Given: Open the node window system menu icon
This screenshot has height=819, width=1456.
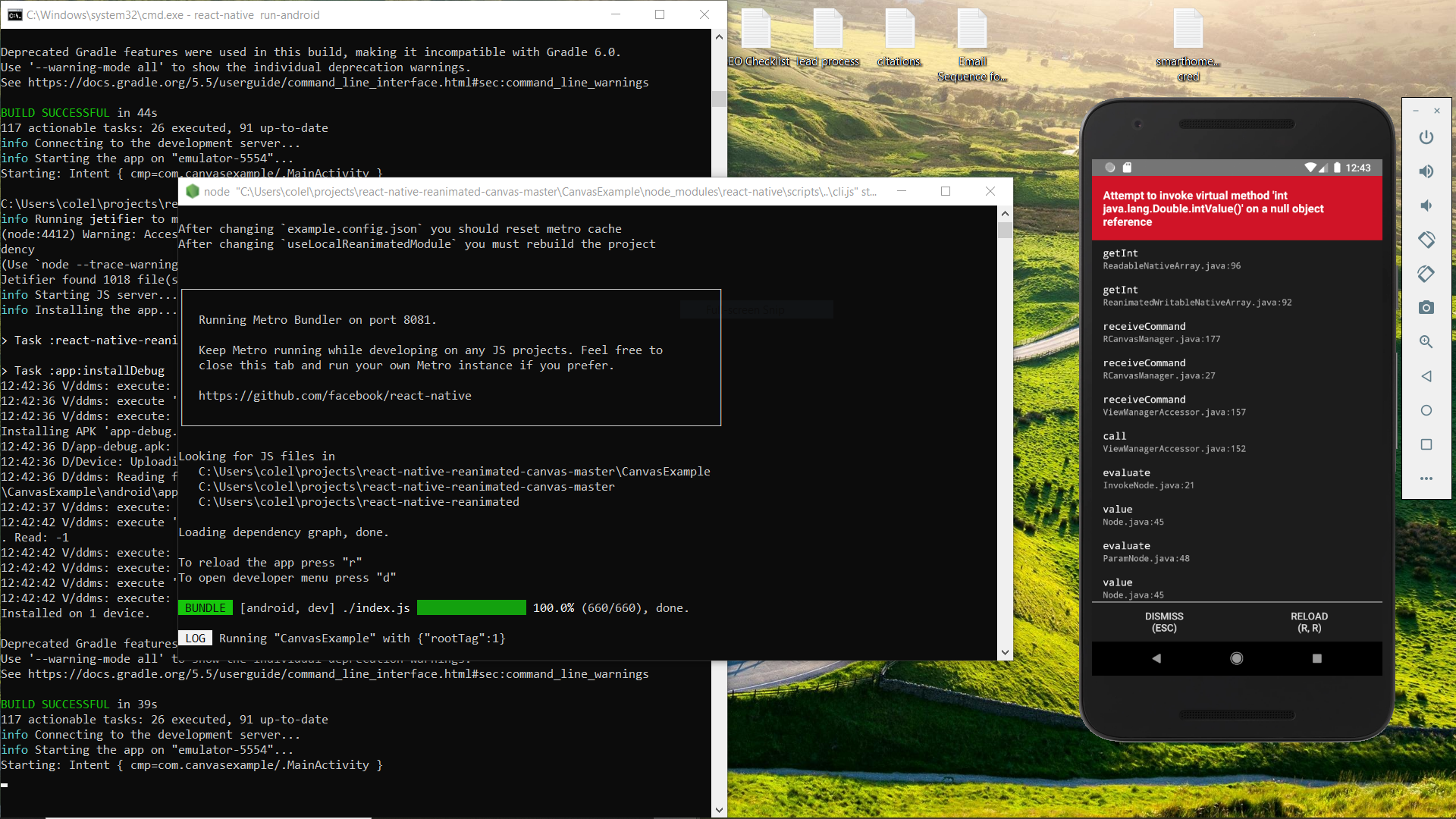Looking at the screenshot, I should click(193, 192).
